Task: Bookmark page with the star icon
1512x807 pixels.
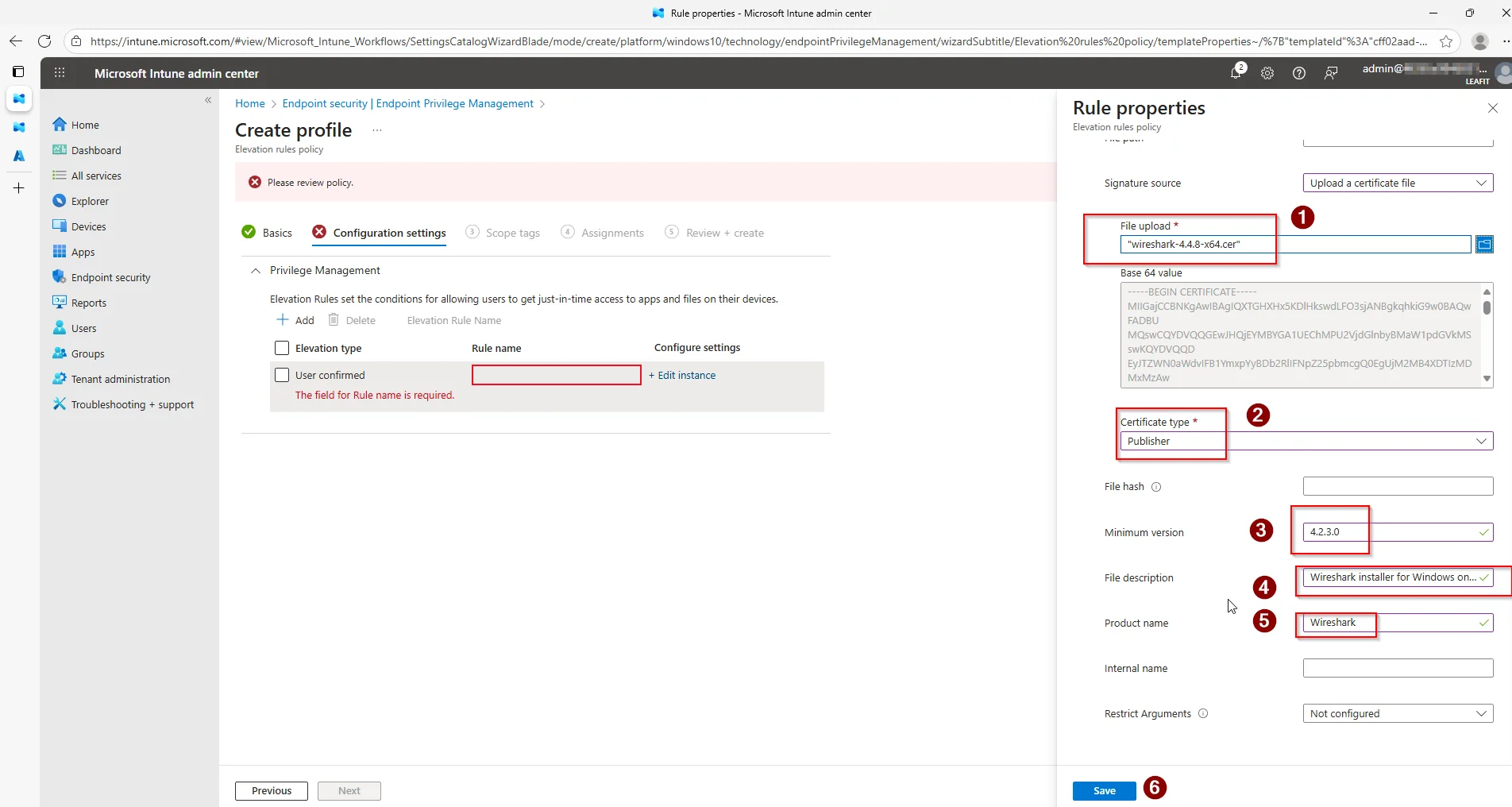Action: tap(1446, 41)
